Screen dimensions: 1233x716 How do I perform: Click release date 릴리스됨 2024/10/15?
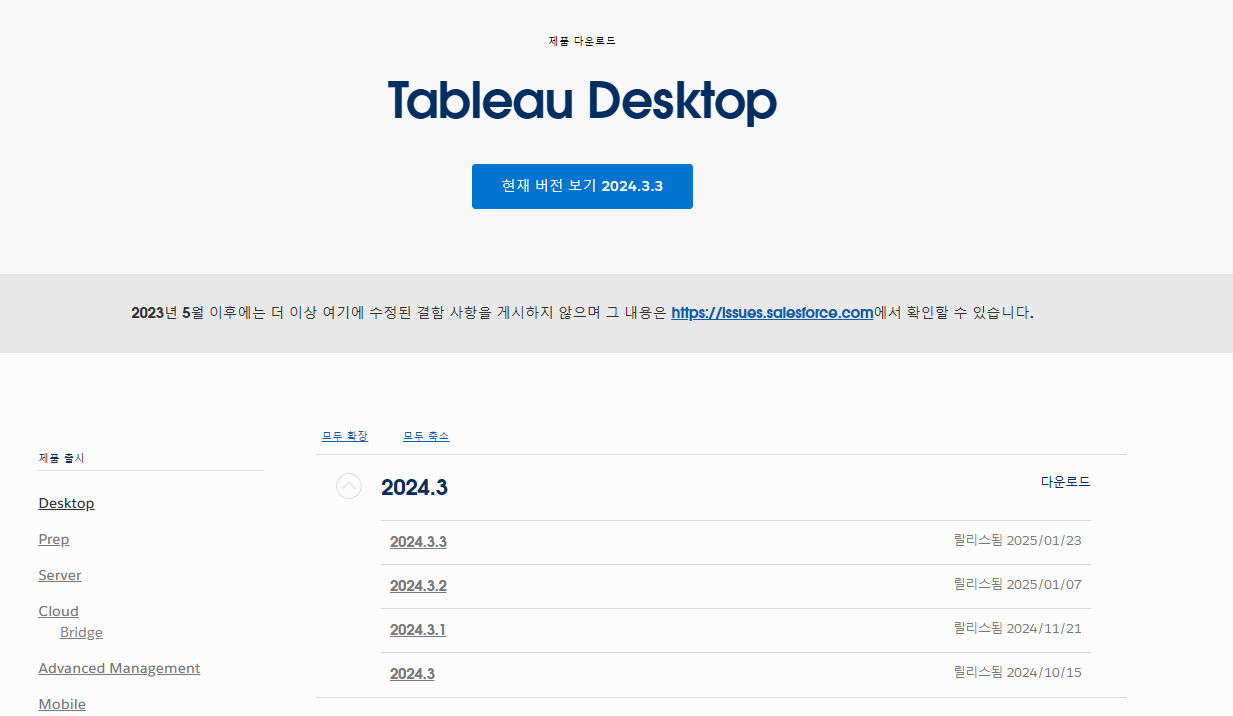1017,673
